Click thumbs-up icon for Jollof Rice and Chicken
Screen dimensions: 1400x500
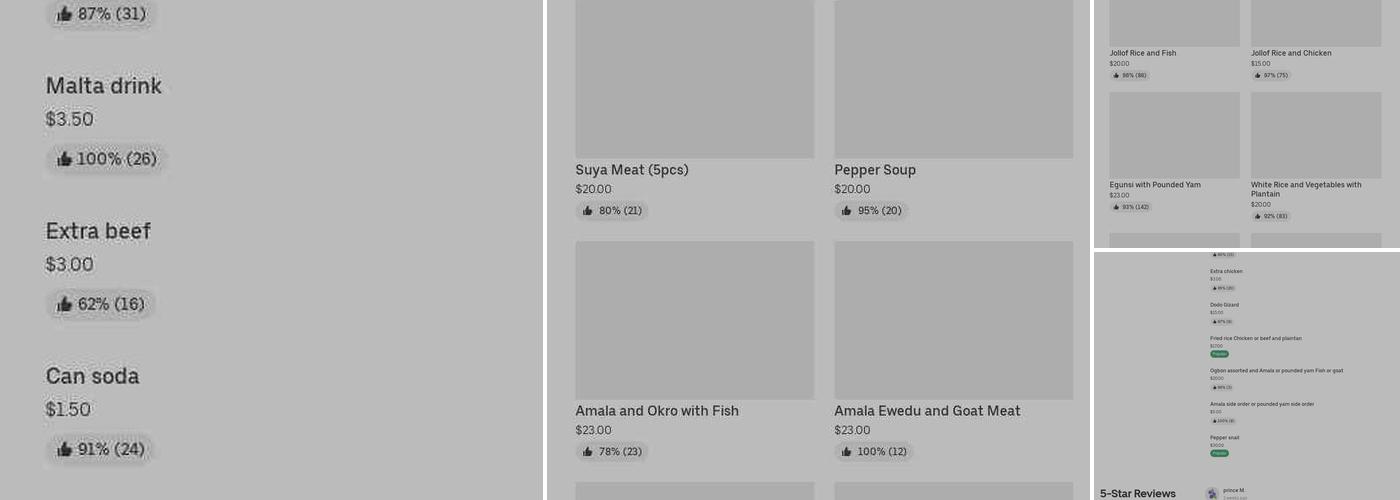click(1258, 75)
